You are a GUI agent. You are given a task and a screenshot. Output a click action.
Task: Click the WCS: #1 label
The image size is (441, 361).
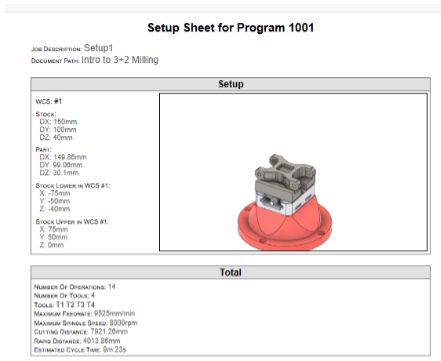[49, 101]
